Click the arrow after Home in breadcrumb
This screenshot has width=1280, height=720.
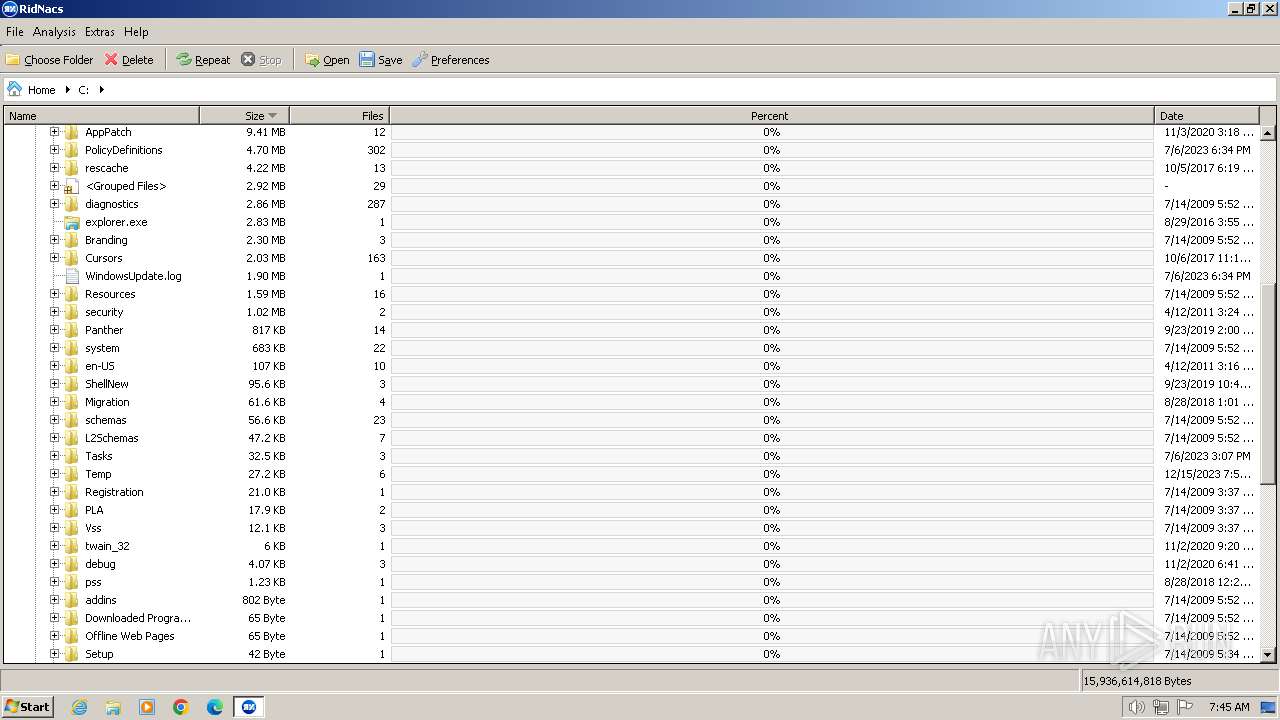68,90
